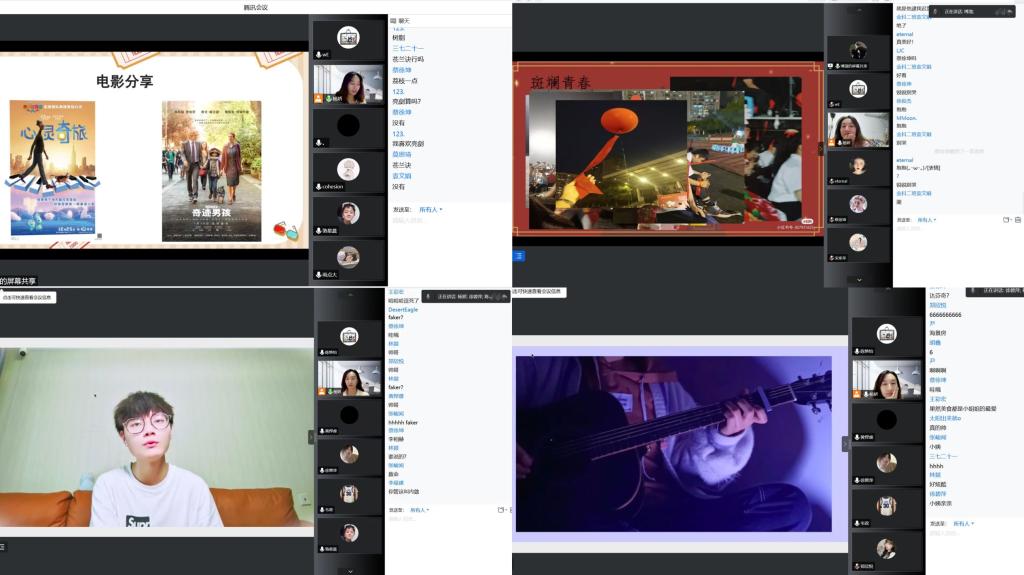
Task: Click the sender name 三七二十一 in the movie-sharing chat
Action: 408,48
